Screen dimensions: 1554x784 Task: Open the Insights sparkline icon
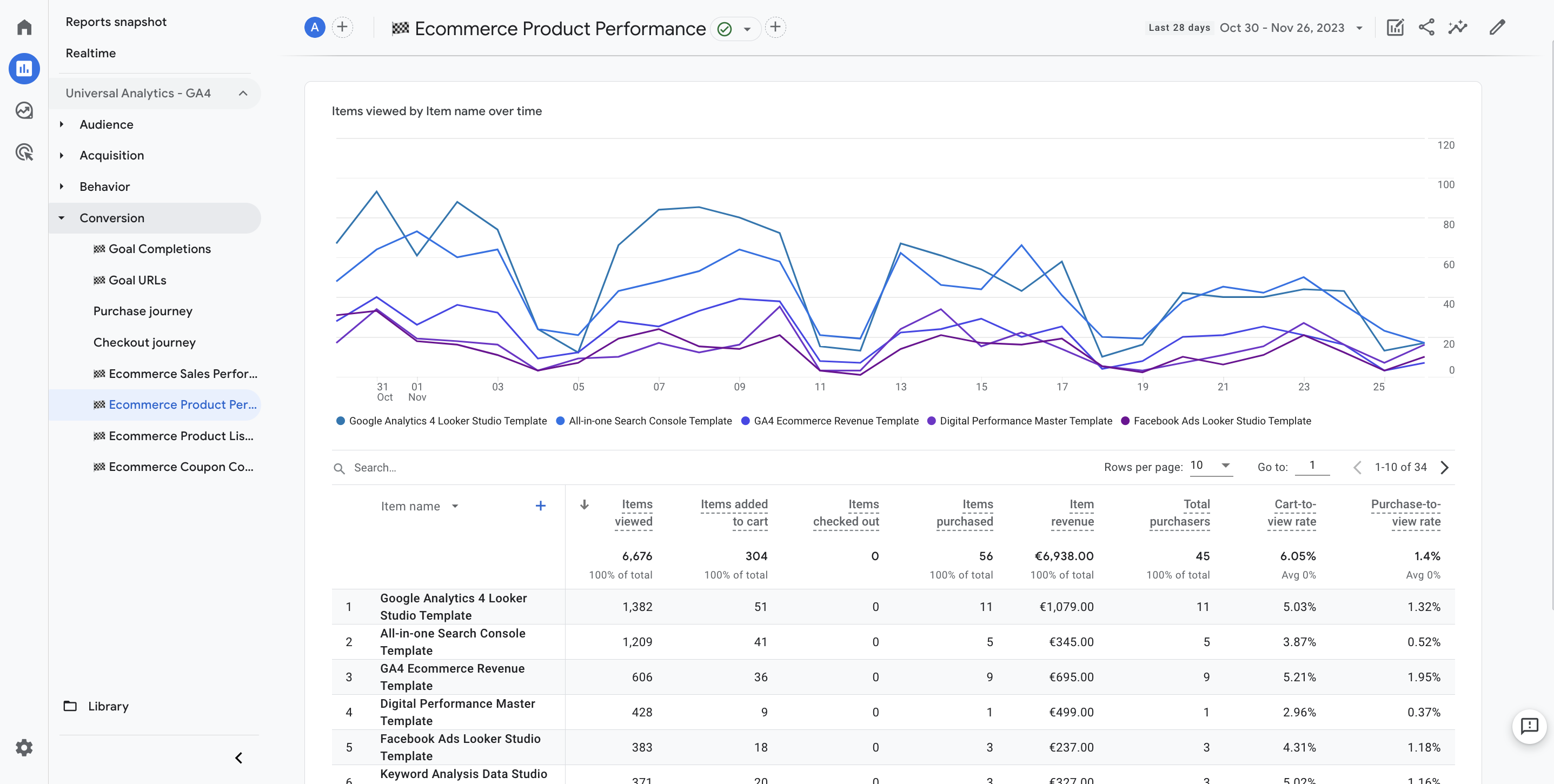[x=1457, y=27]
